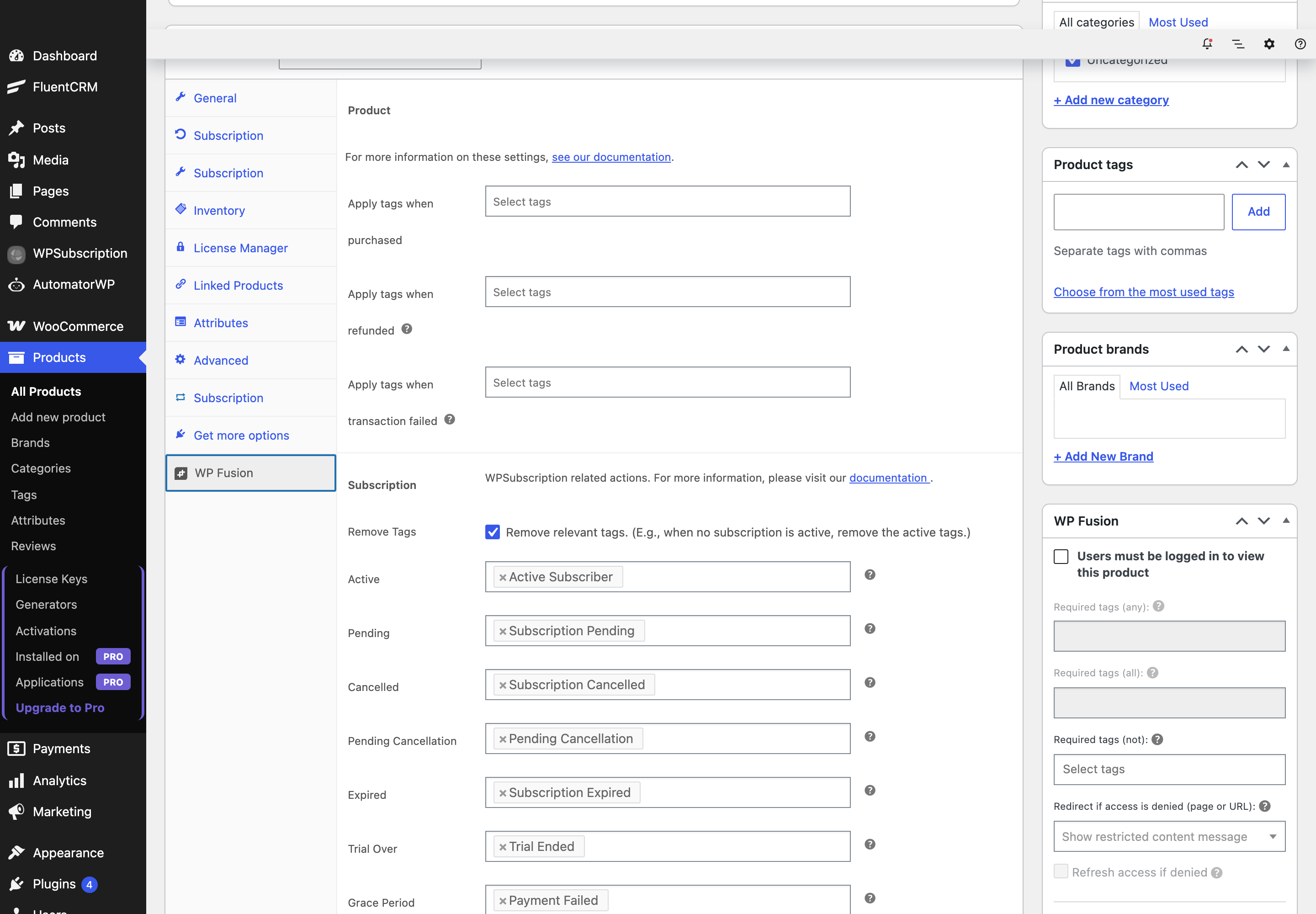Click help icon beside Pending Cancellation field

tap(869, 736)
